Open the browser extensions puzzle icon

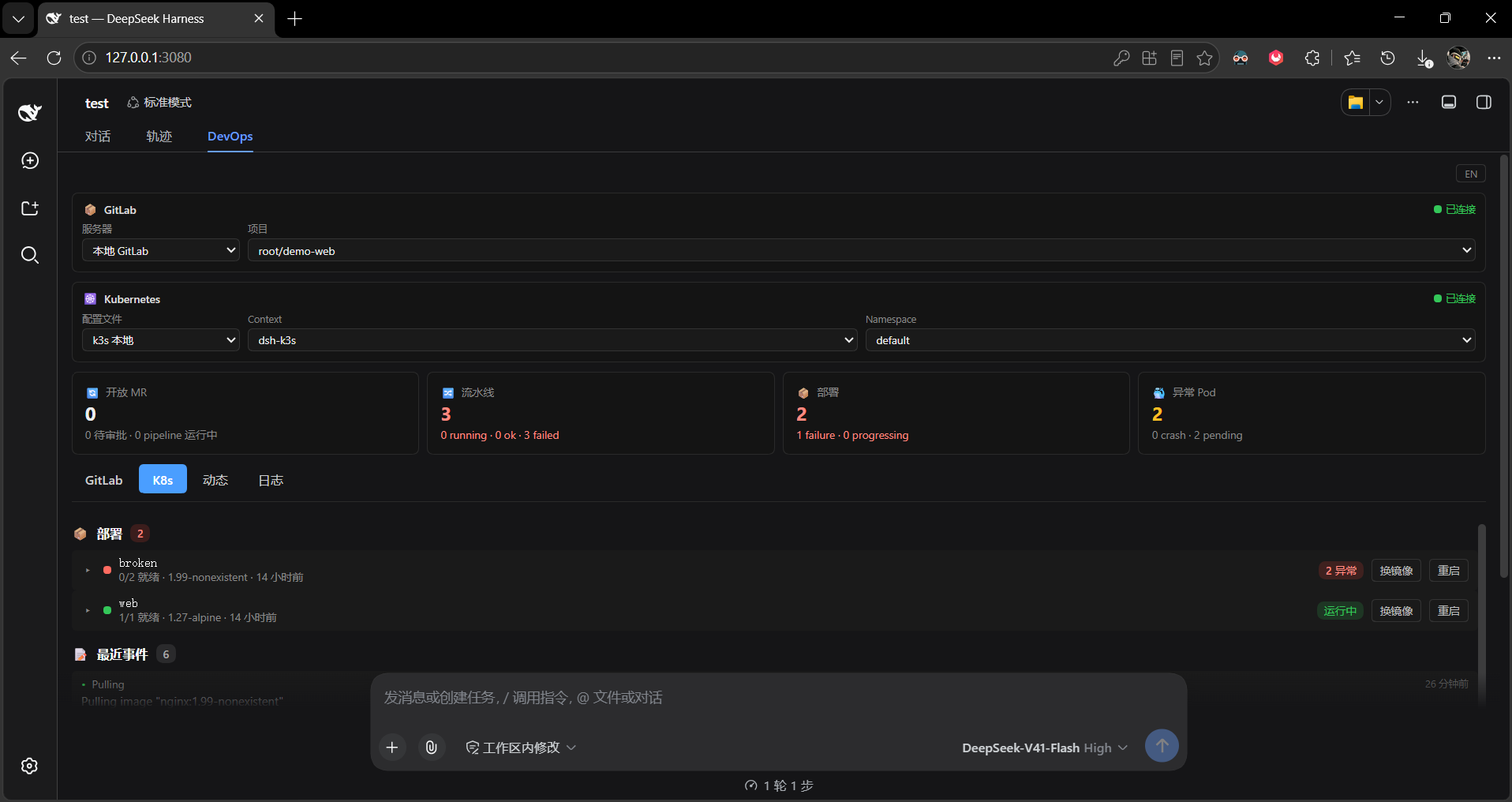(1312, 58)
